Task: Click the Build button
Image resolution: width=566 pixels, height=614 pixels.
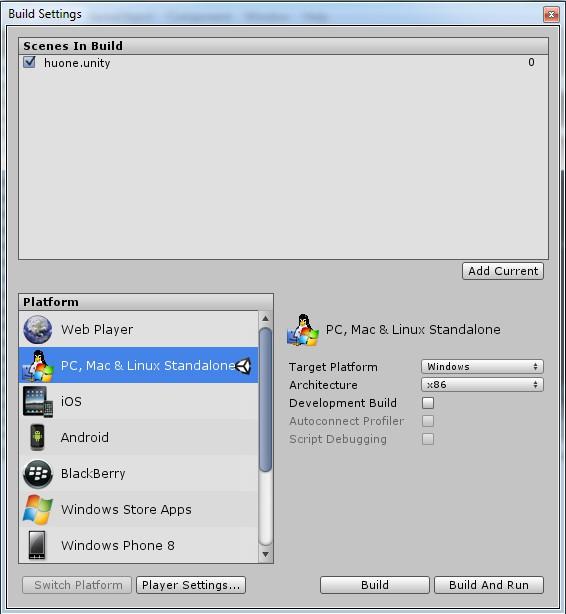Action: click(x=375, y=585)
